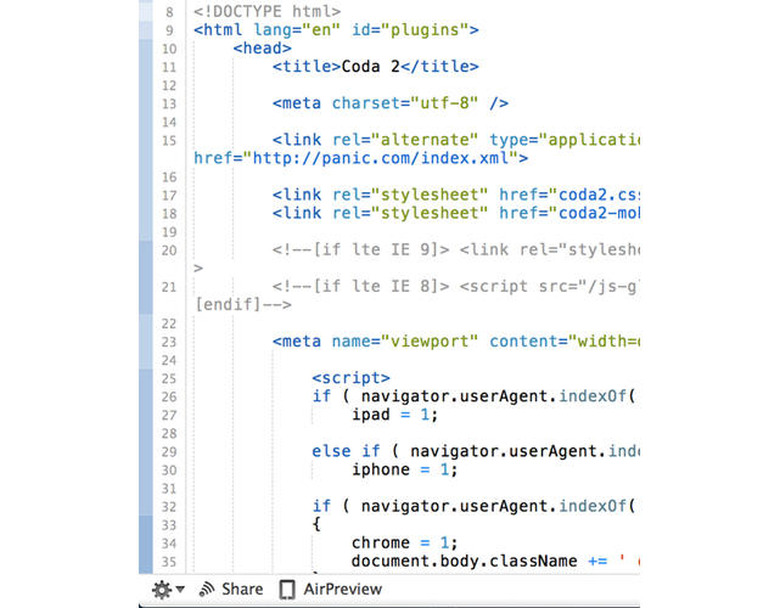Viewport: 780px width, 608px height.
Task: Click the charset="utf-8" attribute
Action: 405,103
